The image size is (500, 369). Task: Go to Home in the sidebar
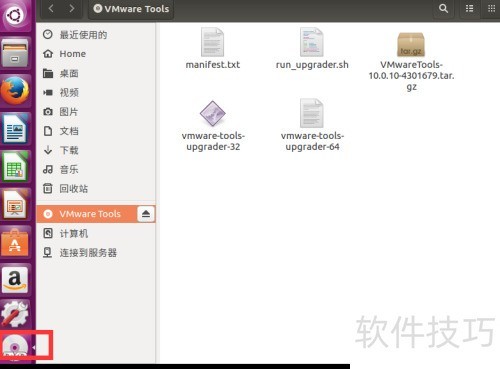pos(96,54)
